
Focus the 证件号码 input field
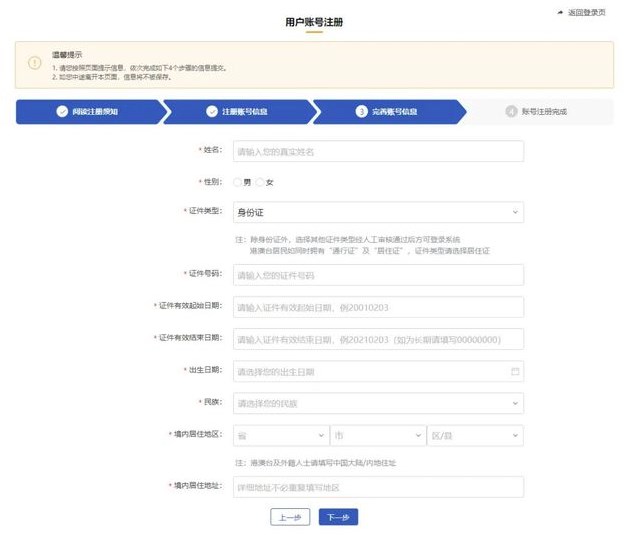(x=378, y=275)
